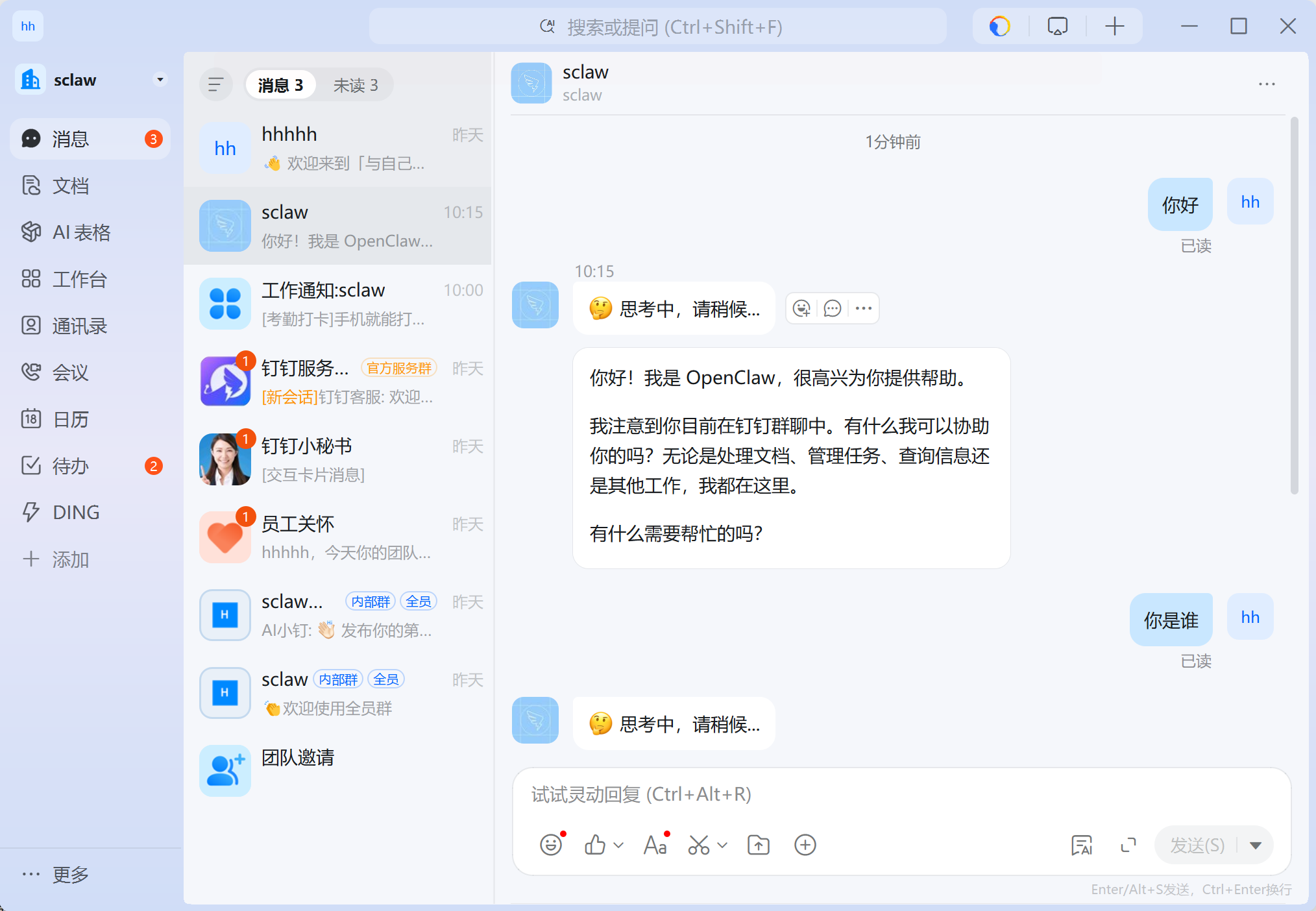This screenshot has height=911, width=1316.
Task: Open the emoji picker in input toolbar
Action: coord(551,844)
